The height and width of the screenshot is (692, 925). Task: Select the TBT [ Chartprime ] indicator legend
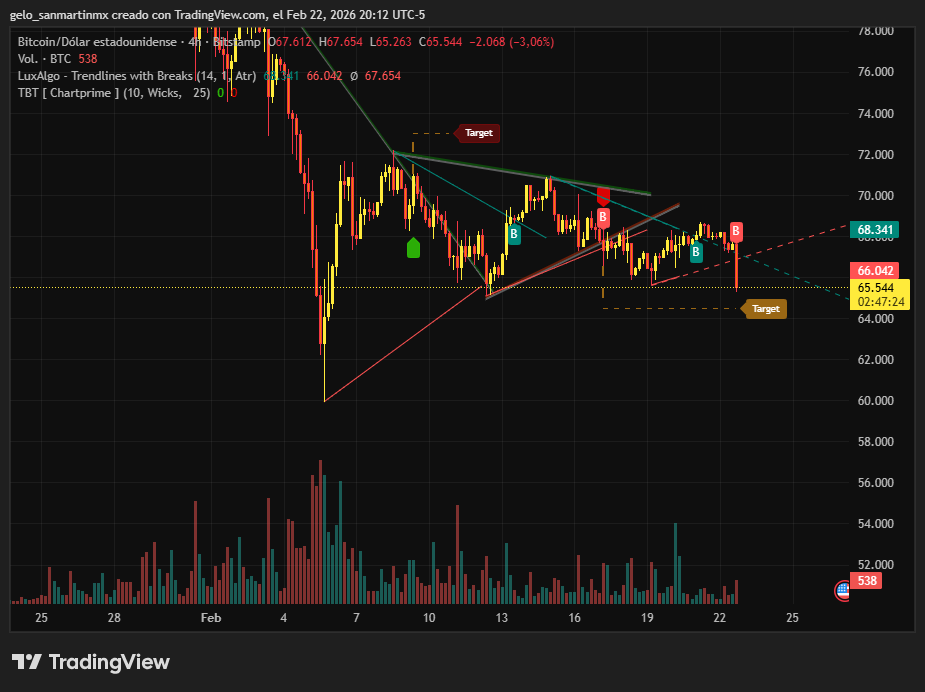114,93
